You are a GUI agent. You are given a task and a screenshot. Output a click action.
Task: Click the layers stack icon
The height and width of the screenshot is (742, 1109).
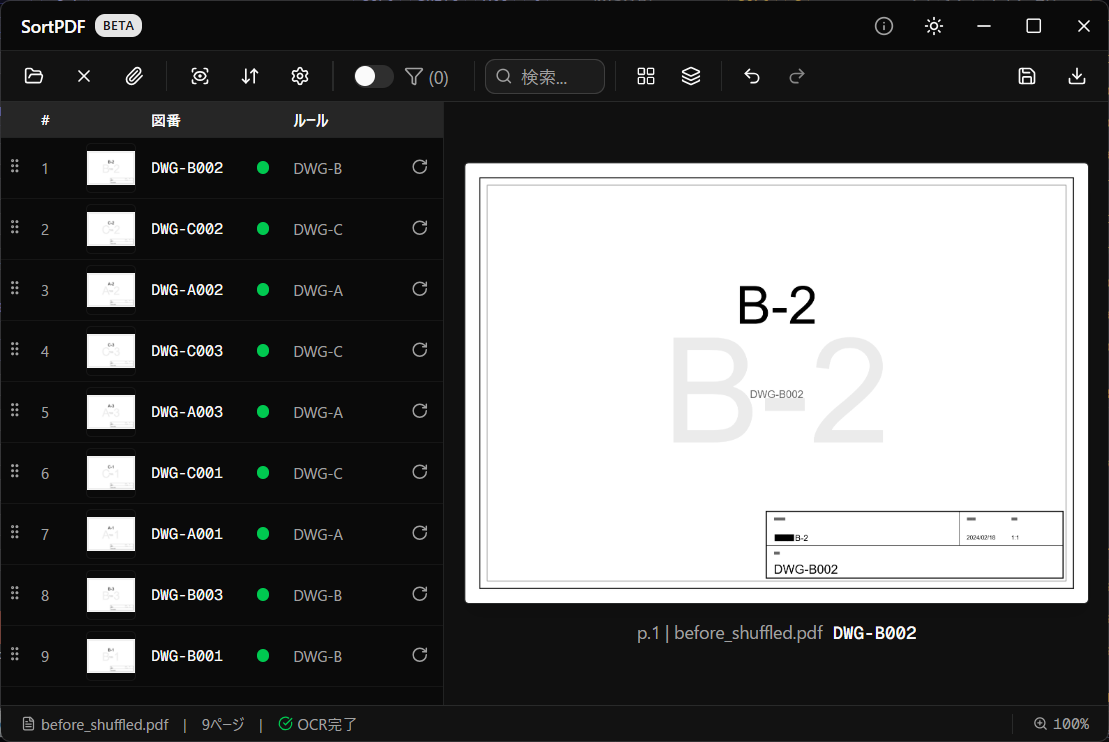691,76
